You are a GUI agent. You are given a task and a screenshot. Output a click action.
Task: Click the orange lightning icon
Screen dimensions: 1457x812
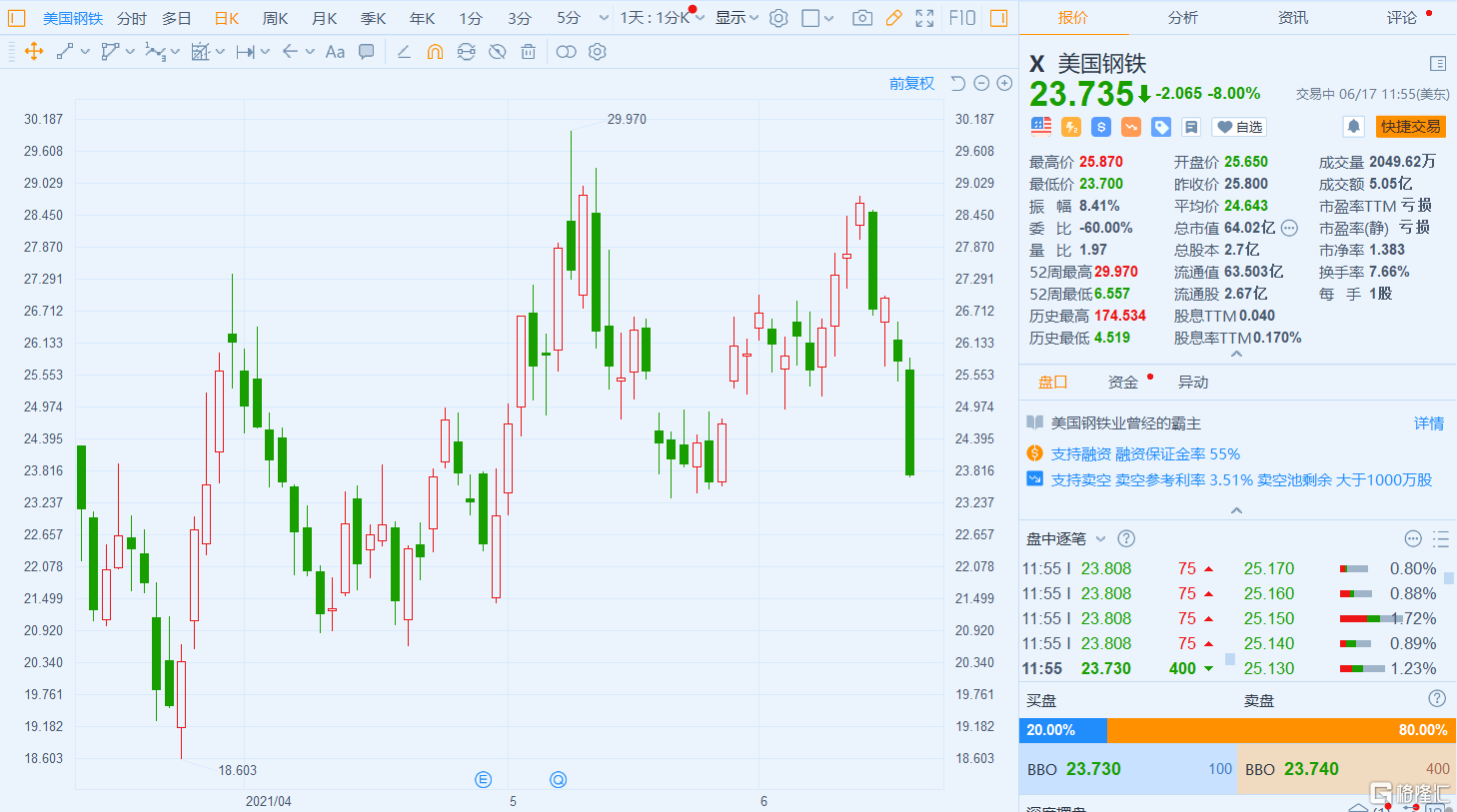tap(1071, 127)
